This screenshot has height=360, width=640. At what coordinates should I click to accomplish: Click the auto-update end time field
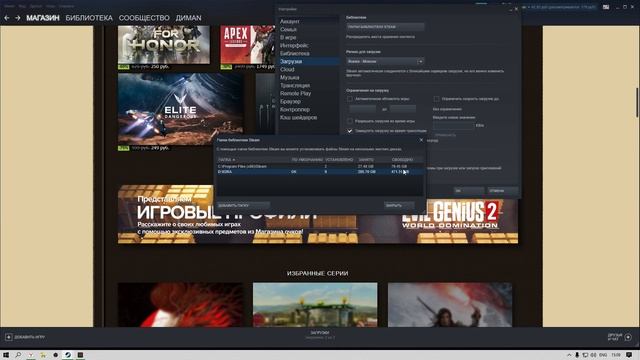402,109
